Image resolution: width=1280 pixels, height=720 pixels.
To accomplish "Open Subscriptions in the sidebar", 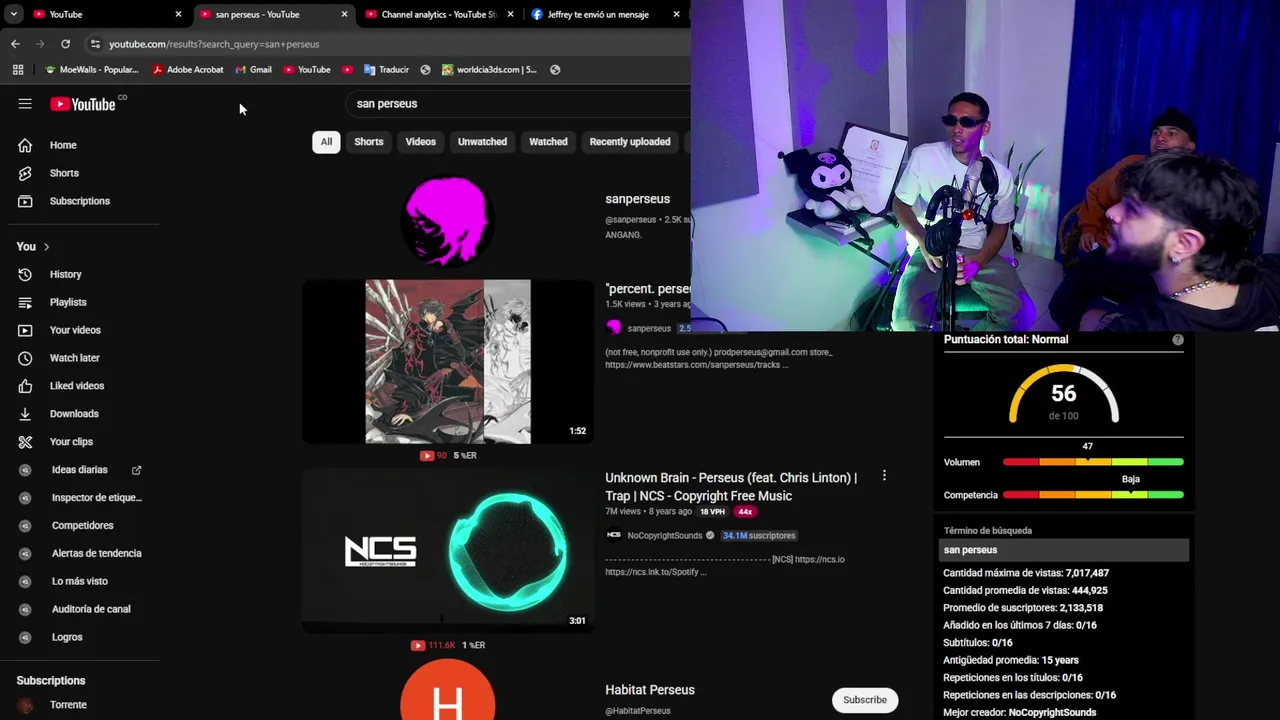I will pos(80,201).
